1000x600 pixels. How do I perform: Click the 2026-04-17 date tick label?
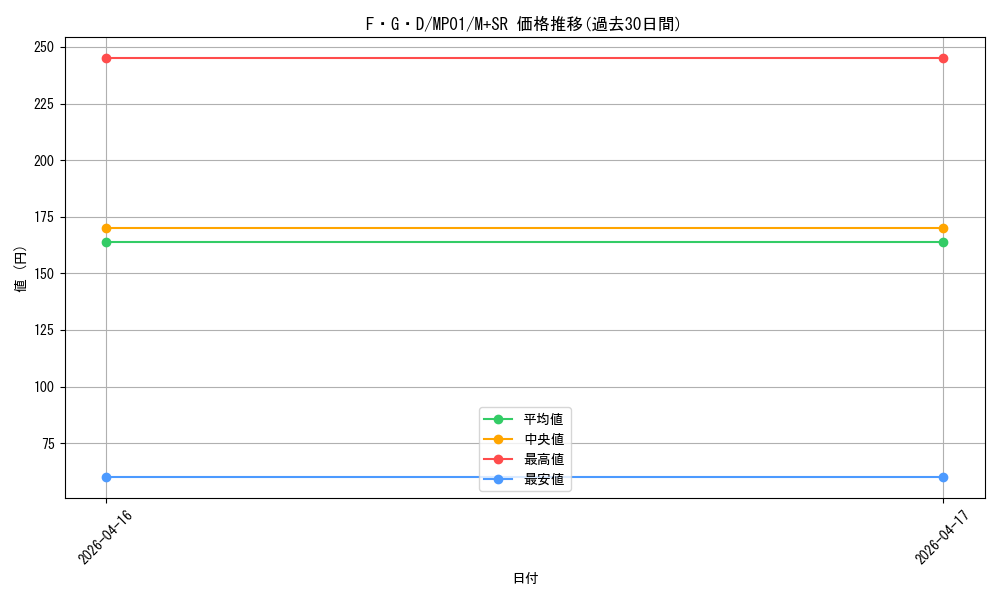pyautogui.click(x=942, y=537)
